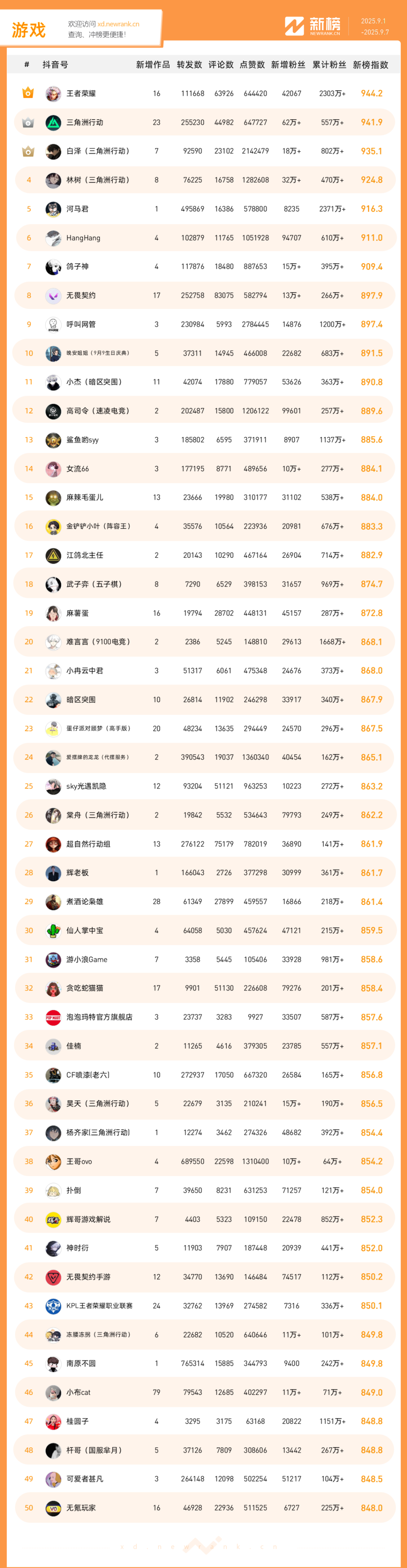This screenshot has height=1568, width=407.
Task: Click the 新增粉丝 column header
Action: (x=288, y=65)
